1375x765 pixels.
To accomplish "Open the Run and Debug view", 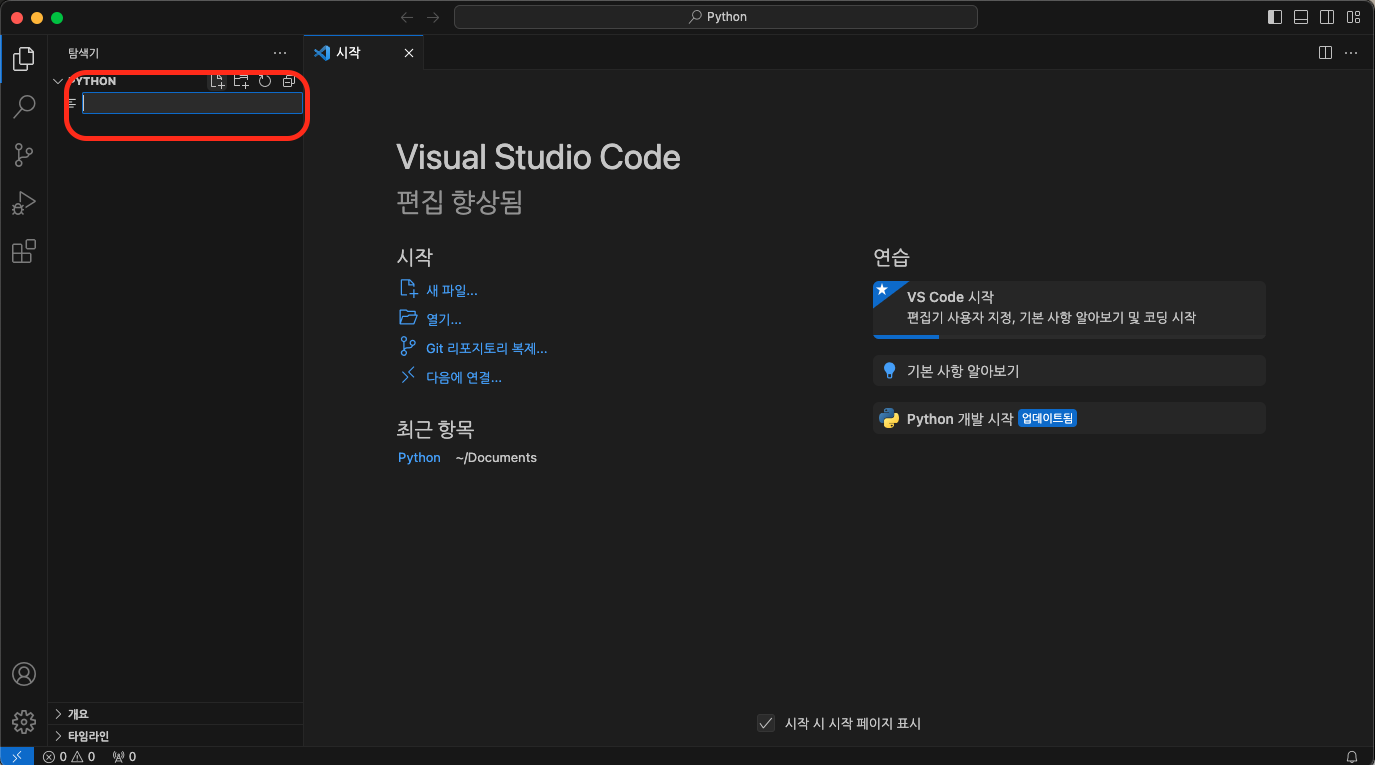I will pyautogui.click(x=24, y=203).
